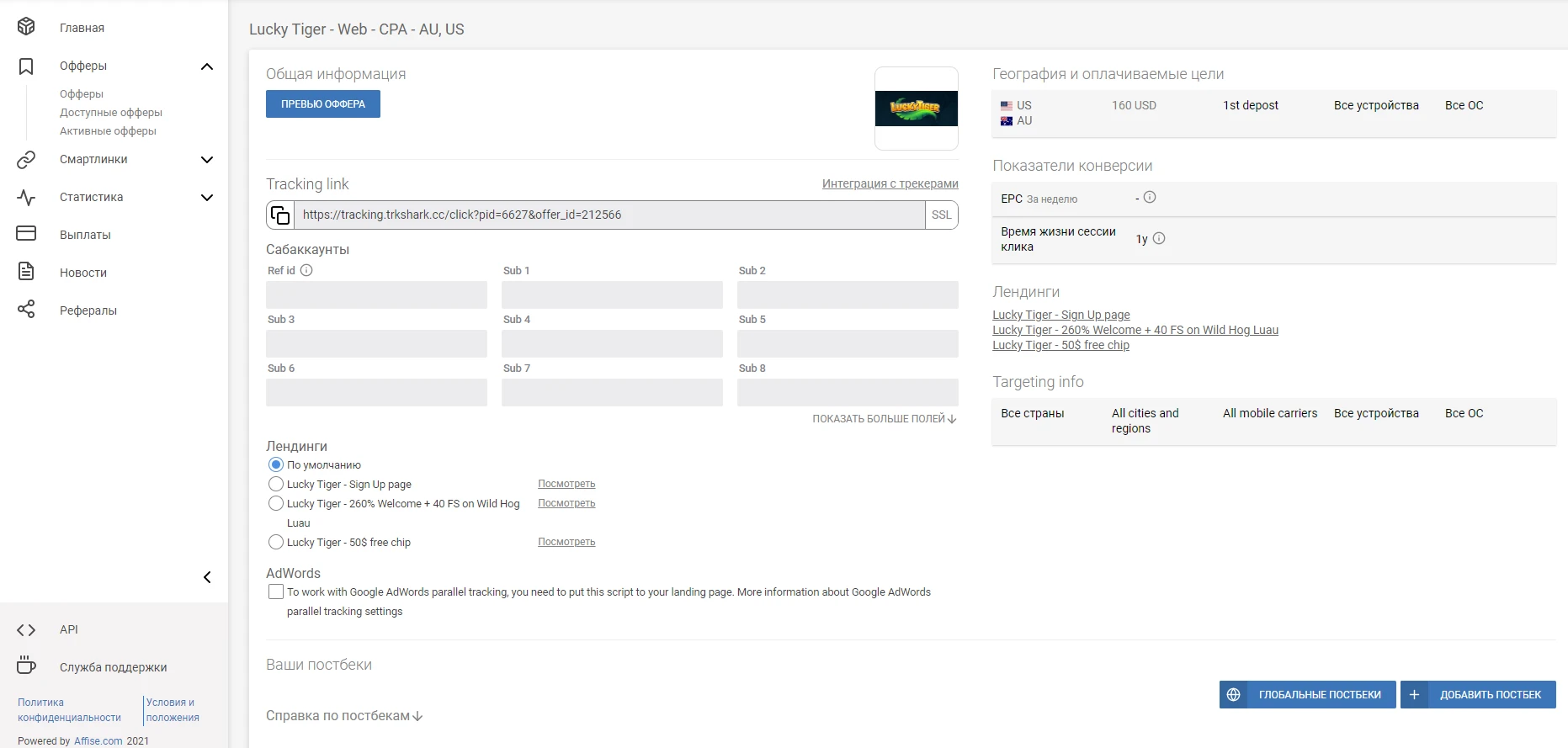The image size is (1568, 748).
Task: Open Активные офферы
Action: (x=108, y=131)
